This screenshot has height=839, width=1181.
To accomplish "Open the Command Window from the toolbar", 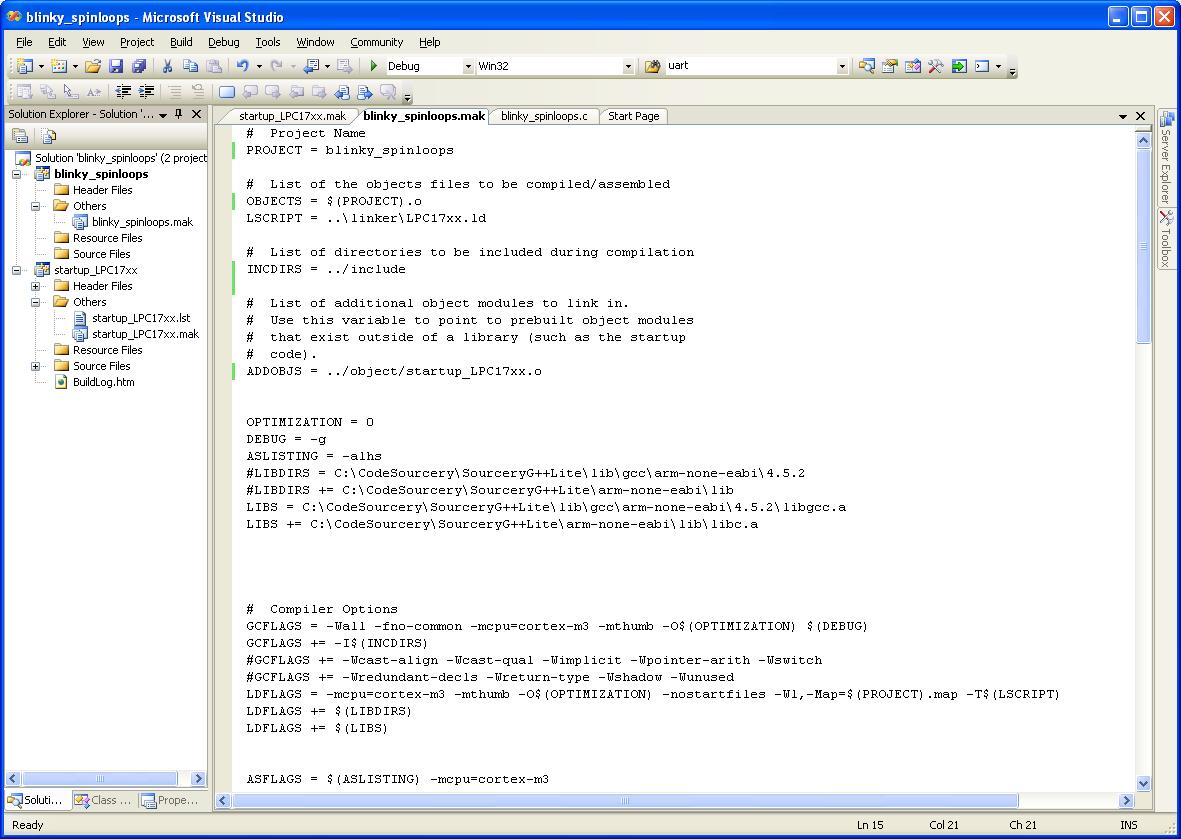I will pos(983,66).
